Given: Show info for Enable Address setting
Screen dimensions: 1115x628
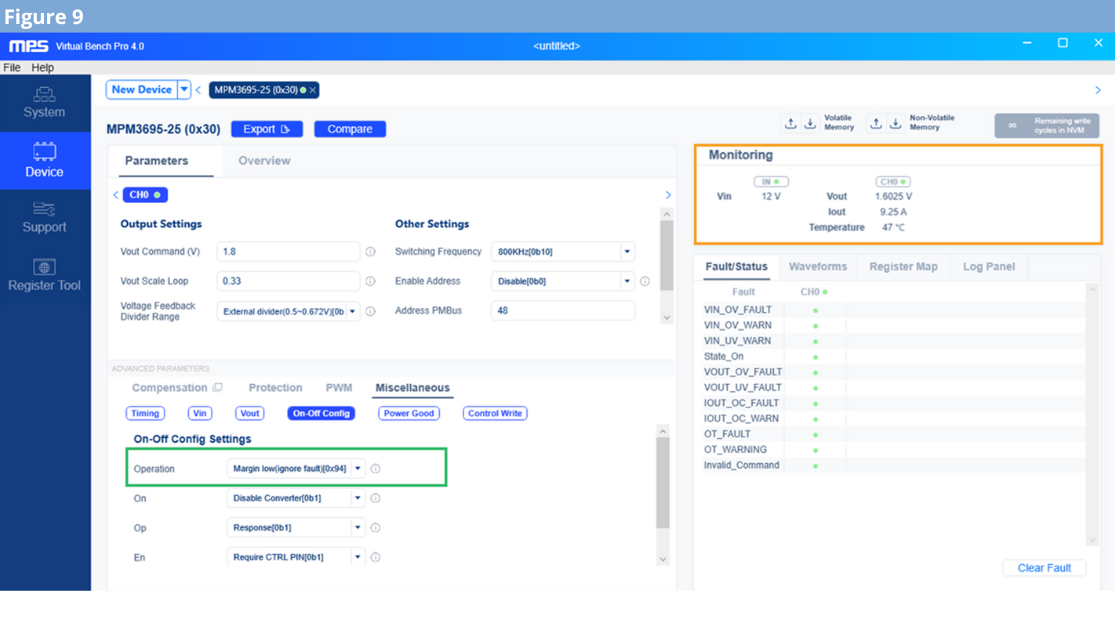Looking at the screenshot, I should pyautogui.click(x=645, y=281).
